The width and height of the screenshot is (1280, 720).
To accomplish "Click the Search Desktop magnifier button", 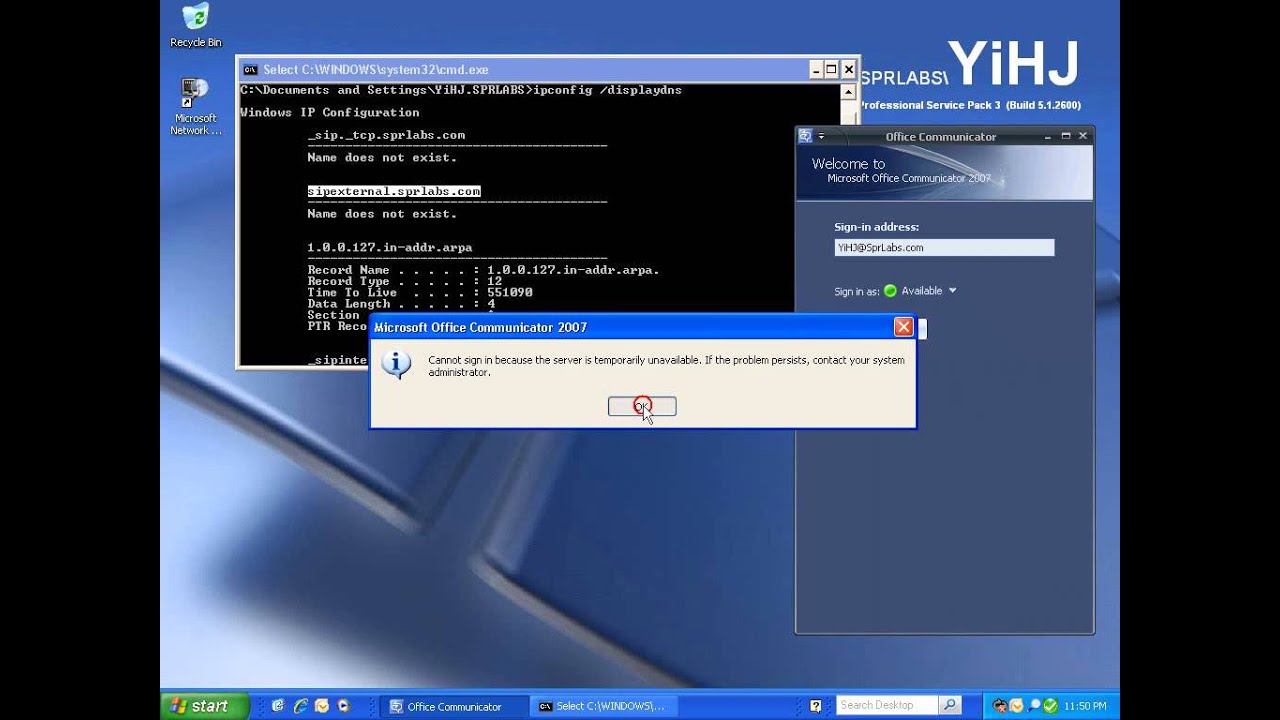I will (950, 705).
